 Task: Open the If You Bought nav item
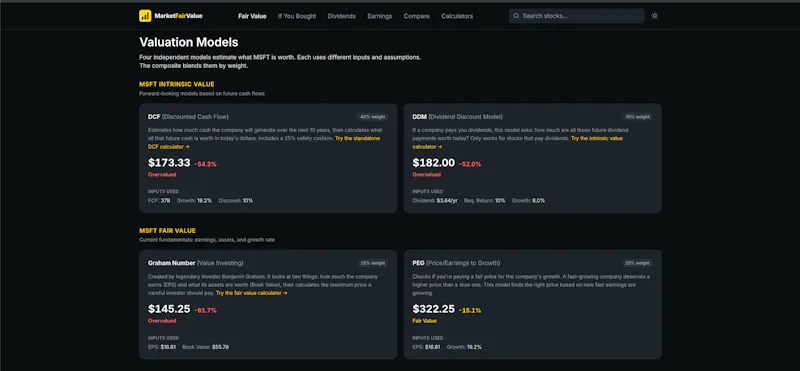pos(297,16)
